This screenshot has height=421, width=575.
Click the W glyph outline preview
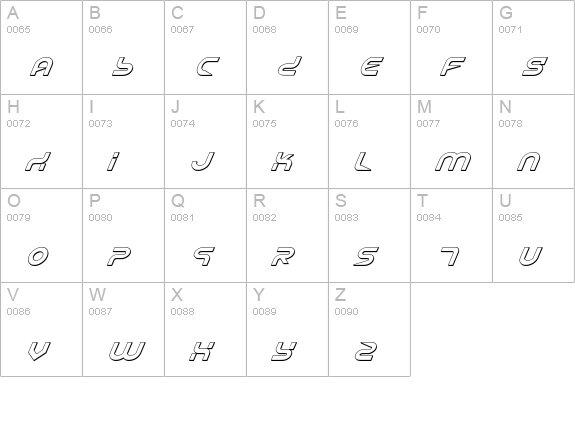click(x=127, y=351)
